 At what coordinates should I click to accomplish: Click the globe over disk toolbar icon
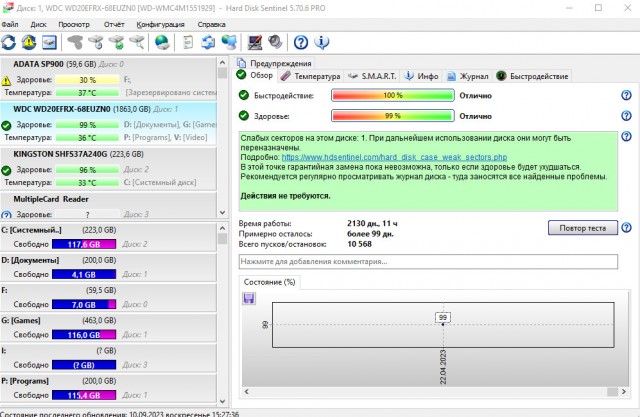162,42
